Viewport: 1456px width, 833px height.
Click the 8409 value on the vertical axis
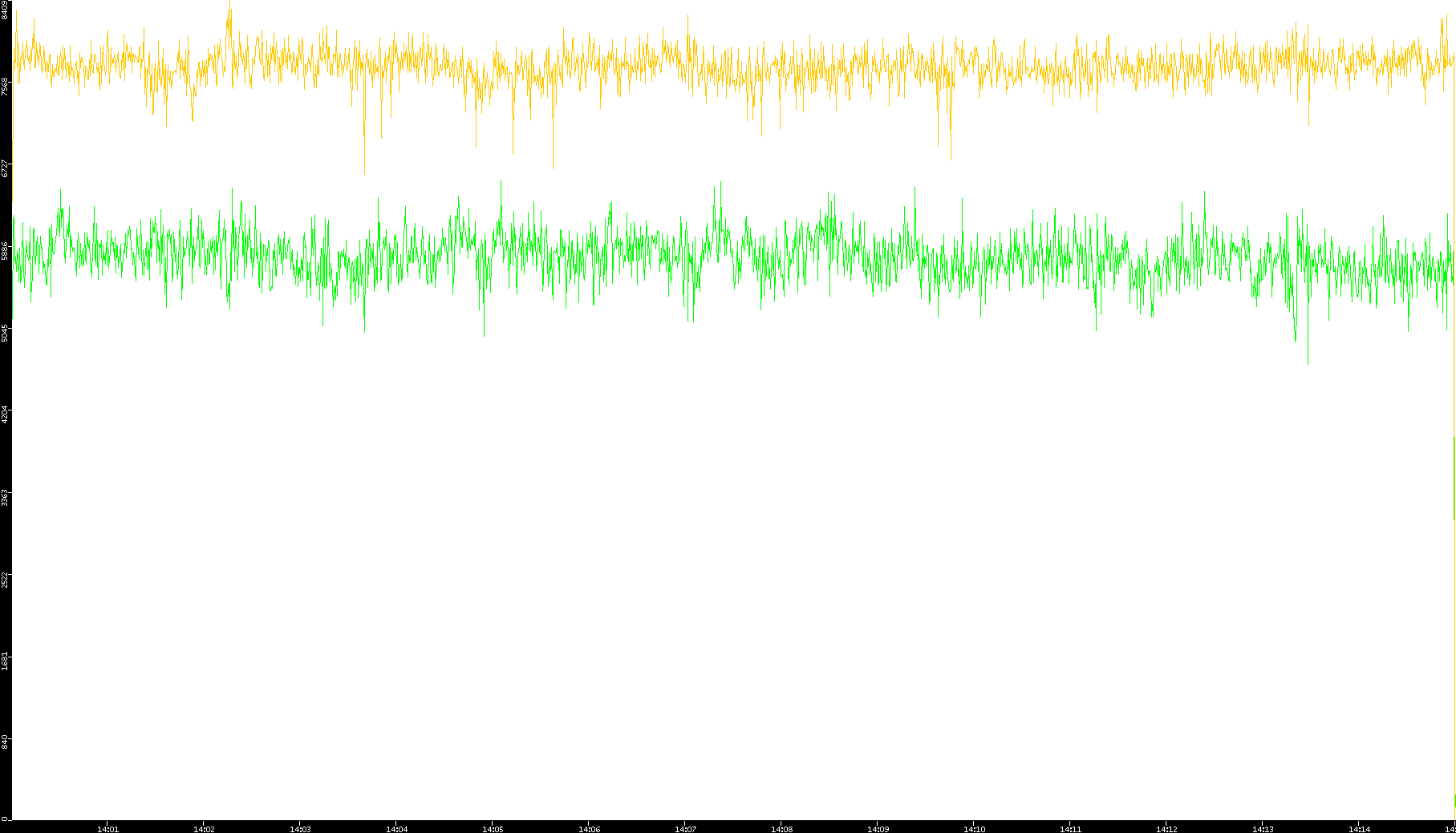tap(5, 10)
